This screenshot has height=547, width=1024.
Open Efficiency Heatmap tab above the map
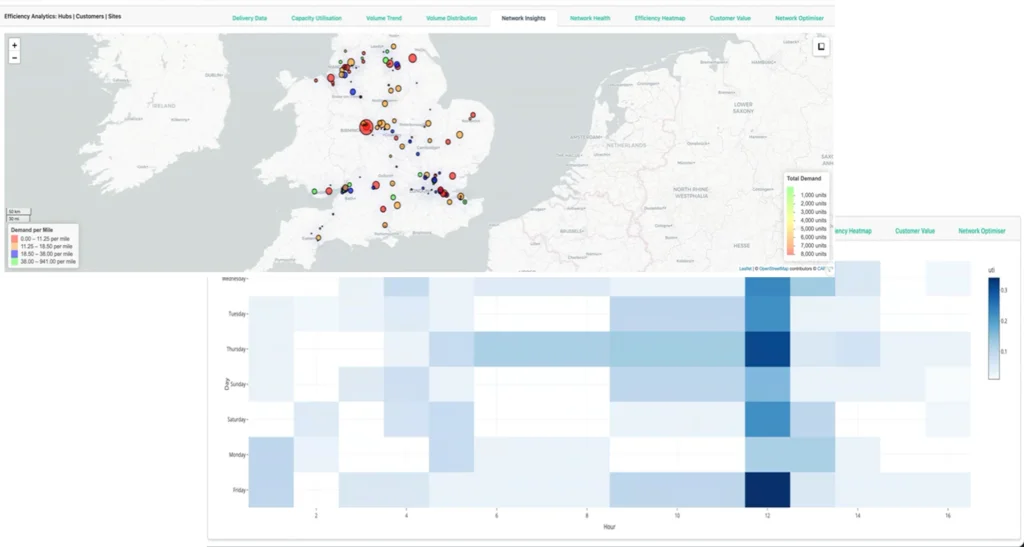click(x=661, y=18)
